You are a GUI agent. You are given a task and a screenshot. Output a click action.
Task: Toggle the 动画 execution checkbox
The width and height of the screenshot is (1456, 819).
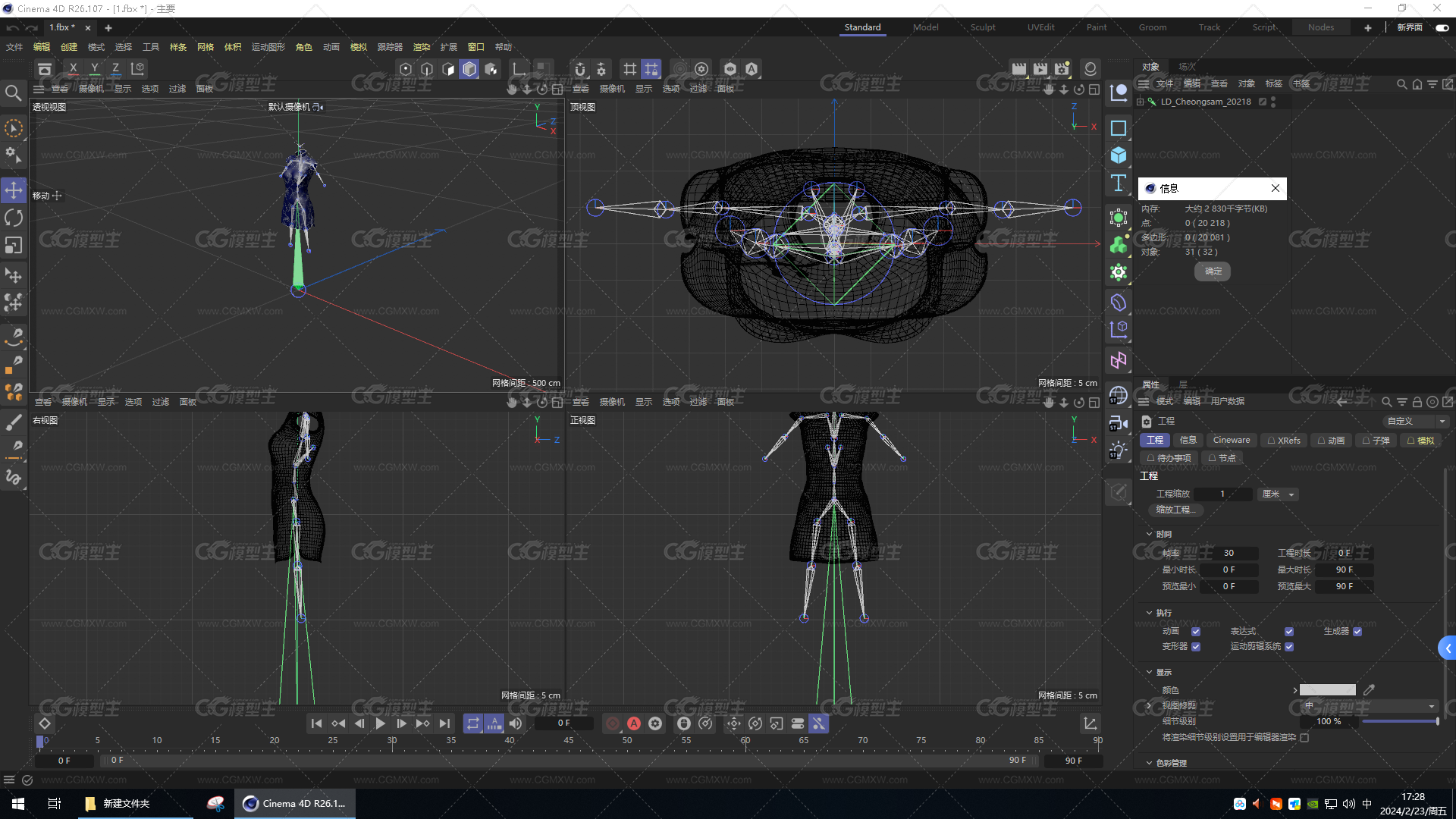pos(1196,632)
